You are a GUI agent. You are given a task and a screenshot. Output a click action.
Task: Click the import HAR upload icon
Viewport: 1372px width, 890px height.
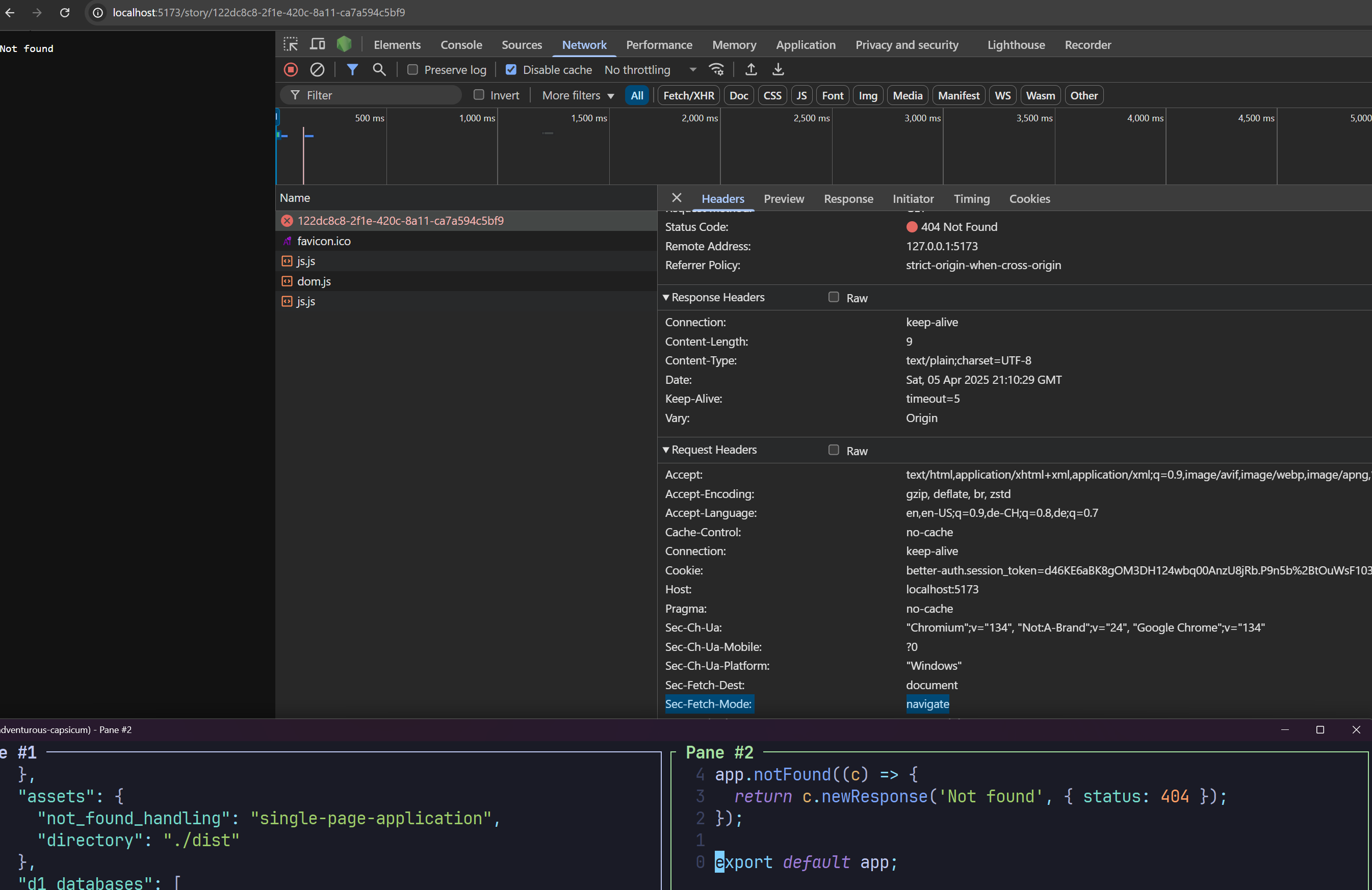(x=750, y=70)
